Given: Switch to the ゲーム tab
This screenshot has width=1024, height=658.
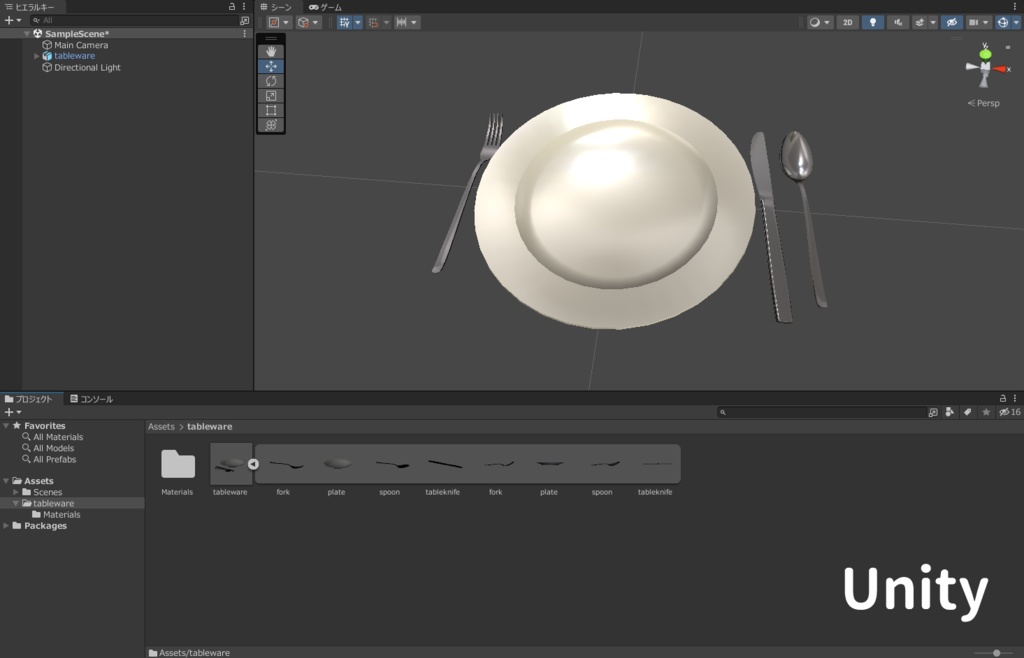Looking at the screenshot, I should [323, 7].
